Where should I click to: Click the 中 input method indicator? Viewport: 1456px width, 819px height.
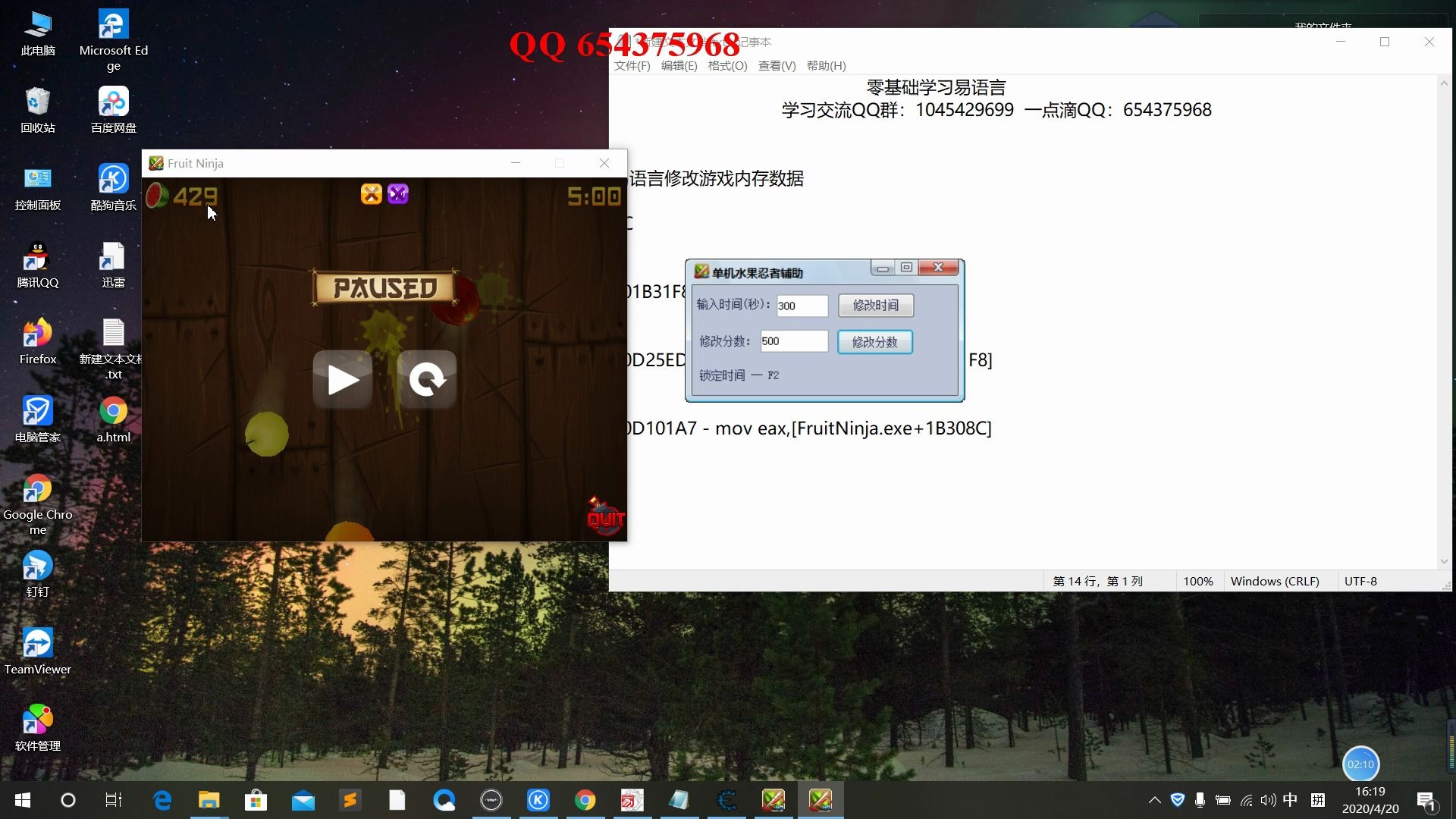(1291, 800)
